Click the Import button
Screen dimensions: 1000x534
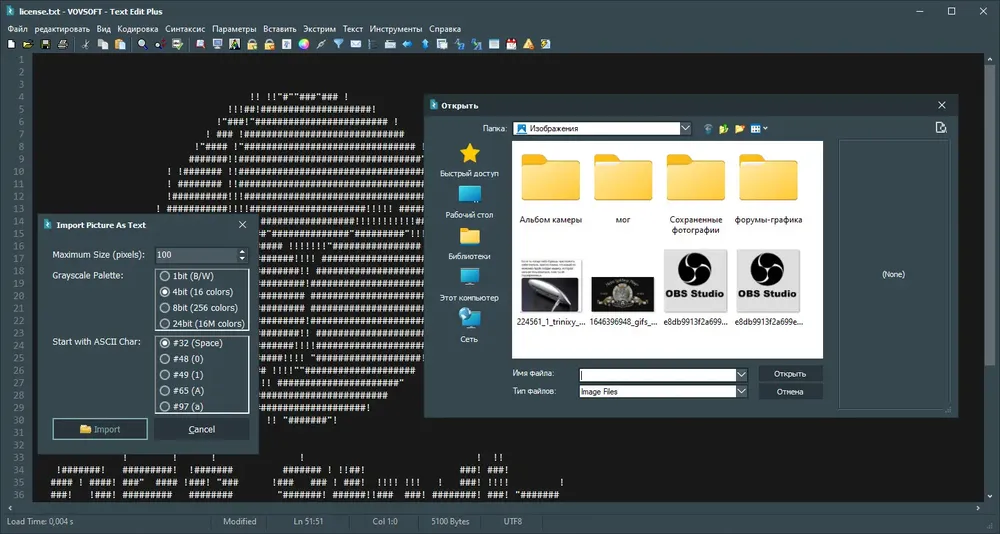click(100, 429)
